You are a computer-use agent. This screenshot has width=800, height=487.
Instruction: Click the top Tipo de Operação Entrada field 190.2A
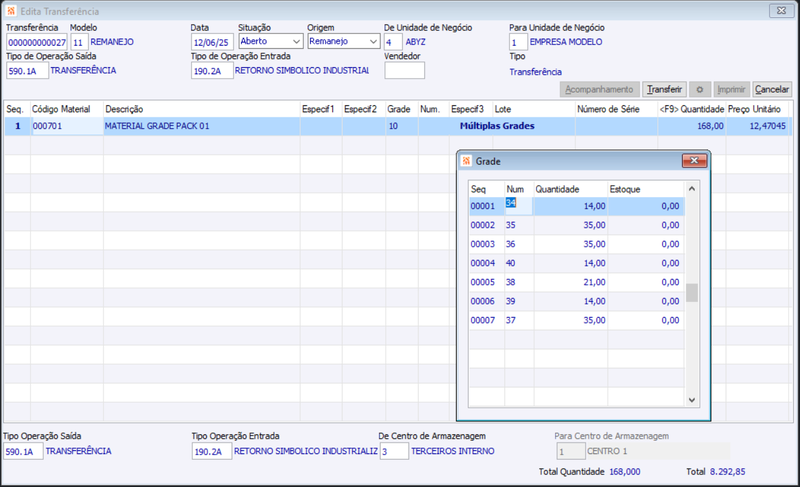212,71
